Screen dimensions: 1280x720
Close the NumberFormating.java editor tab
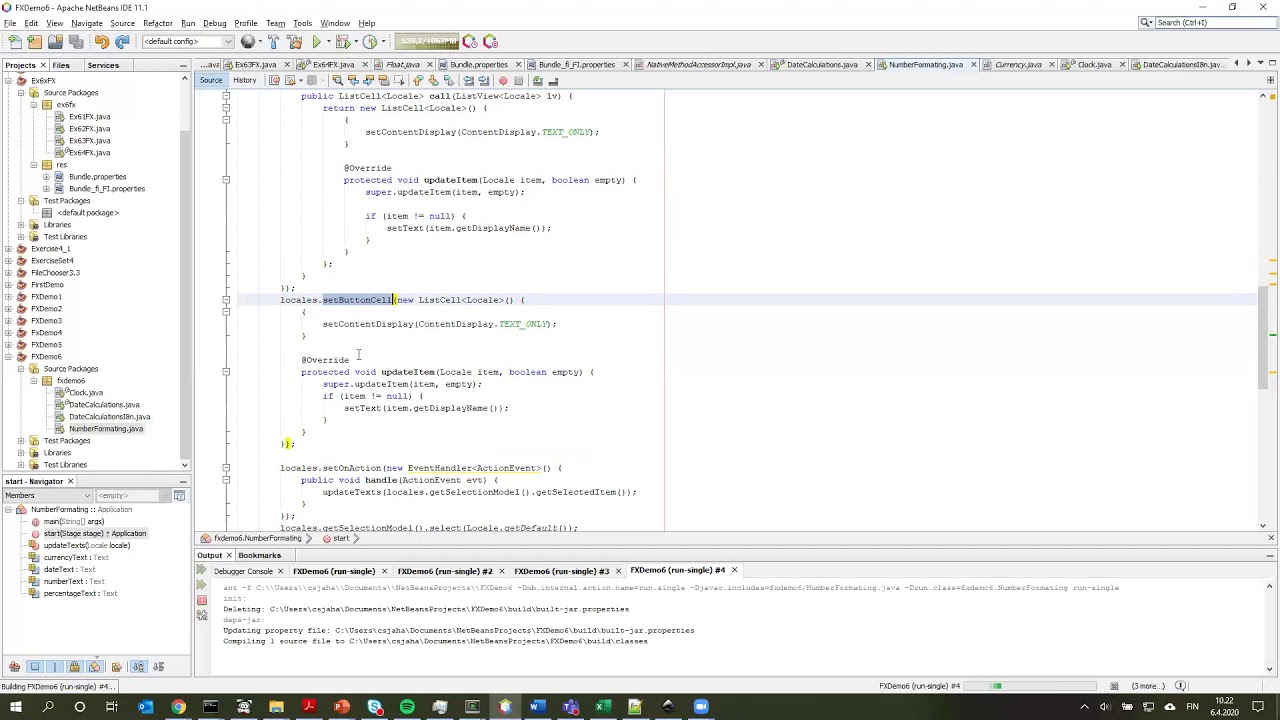point(973,65)
